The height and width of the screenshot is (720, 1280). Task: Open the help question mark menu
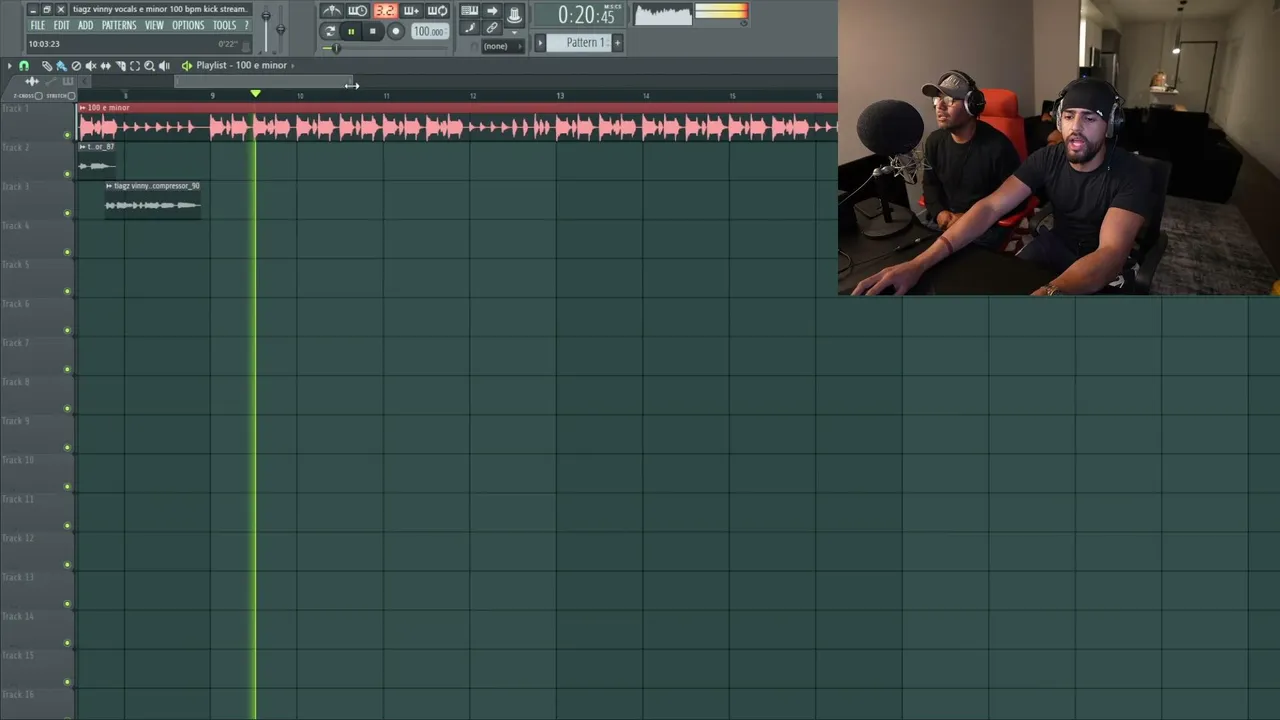tap(246, 26)
